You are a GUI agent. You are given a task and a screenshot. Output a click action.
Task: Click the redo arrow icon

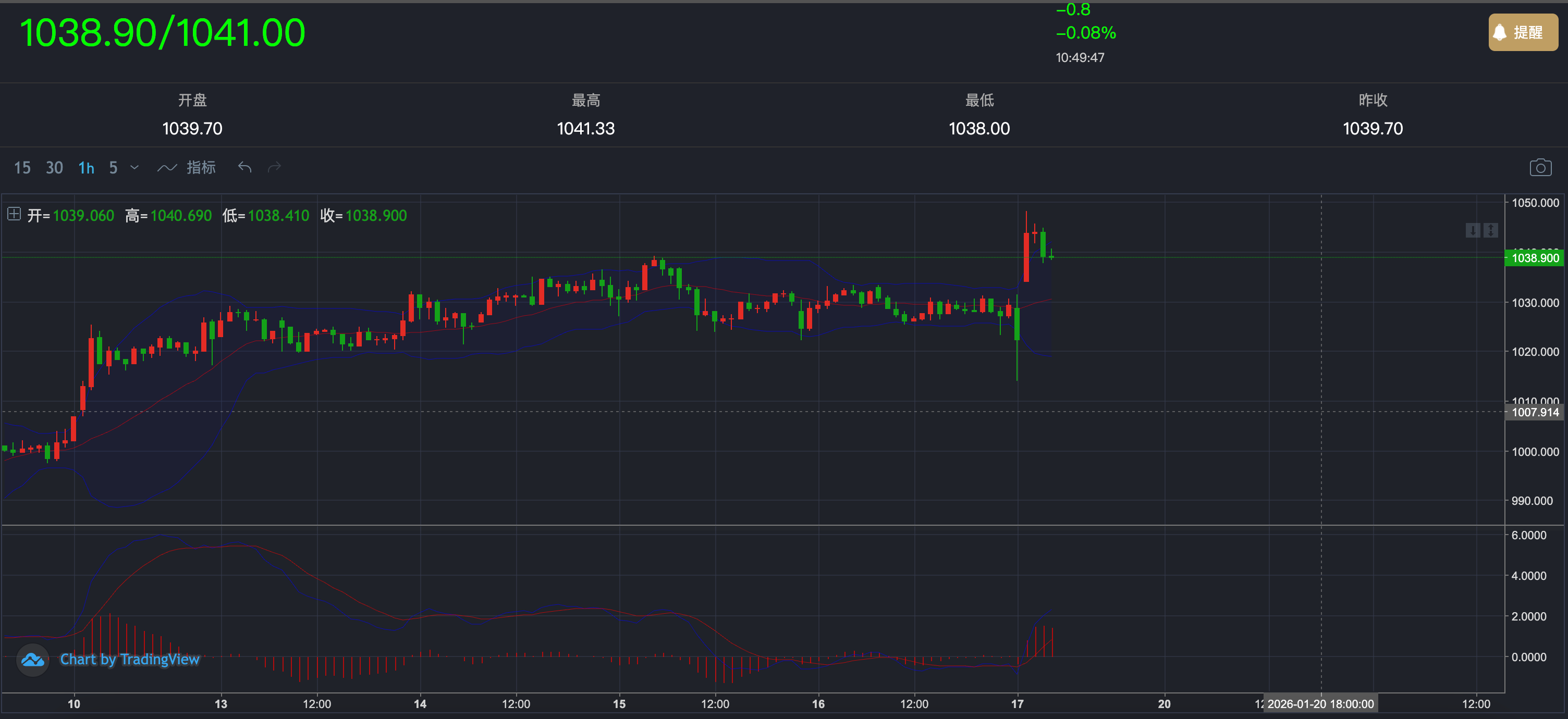coord(275,167)
